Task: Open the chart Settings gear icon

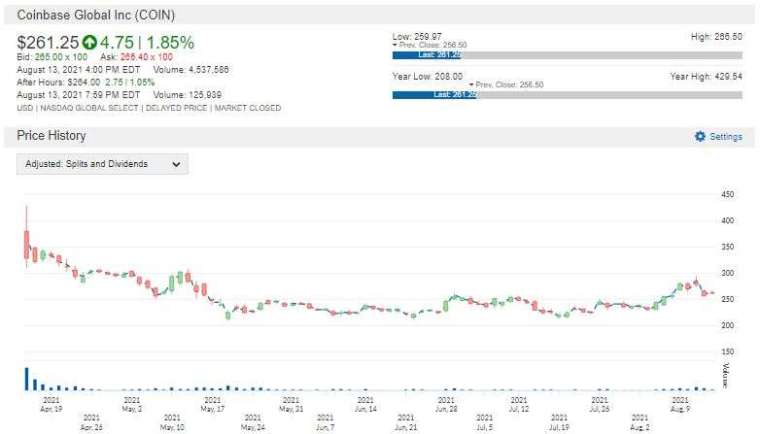Action: (700, 136)
